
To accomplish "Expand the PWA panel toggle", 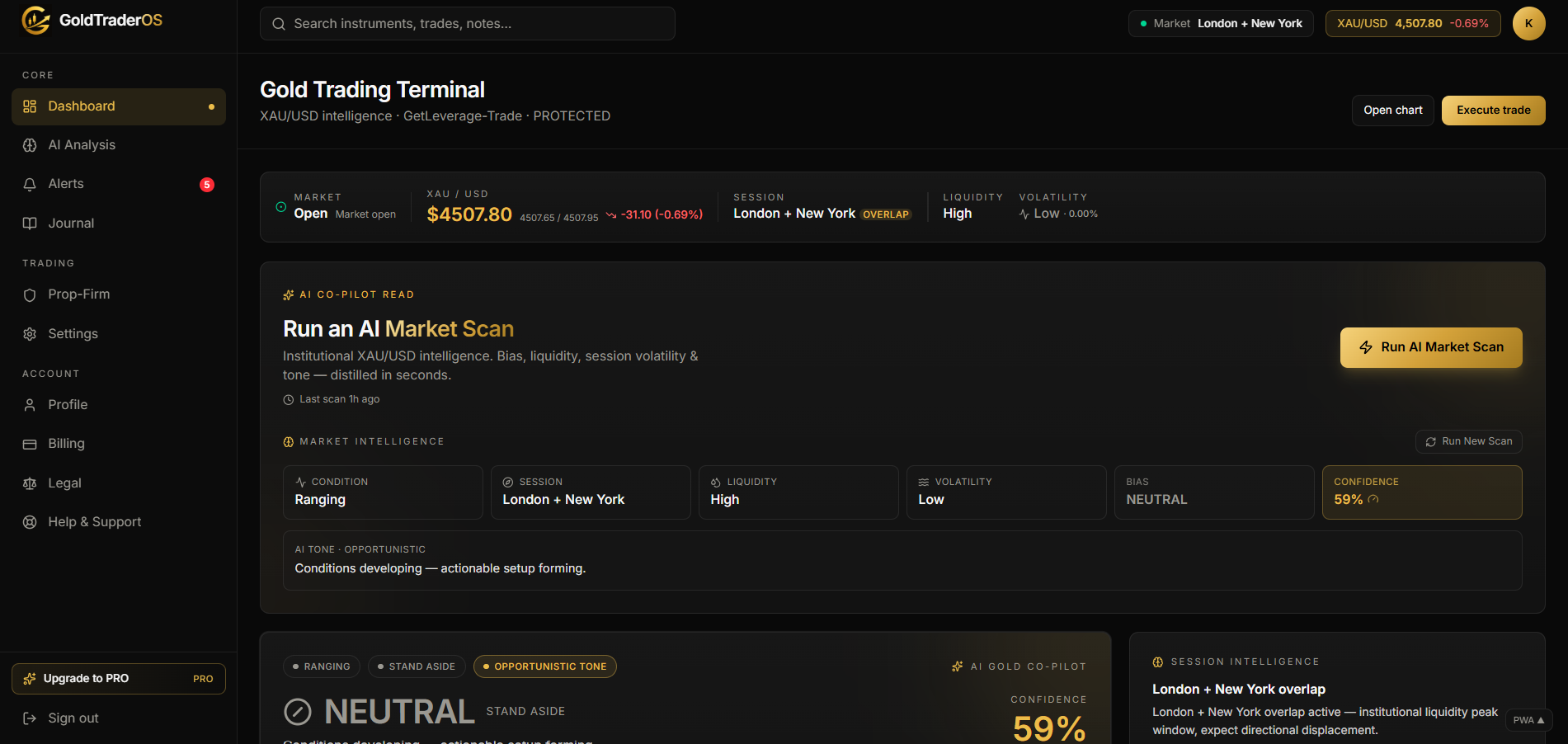I will click(1529, 720).
